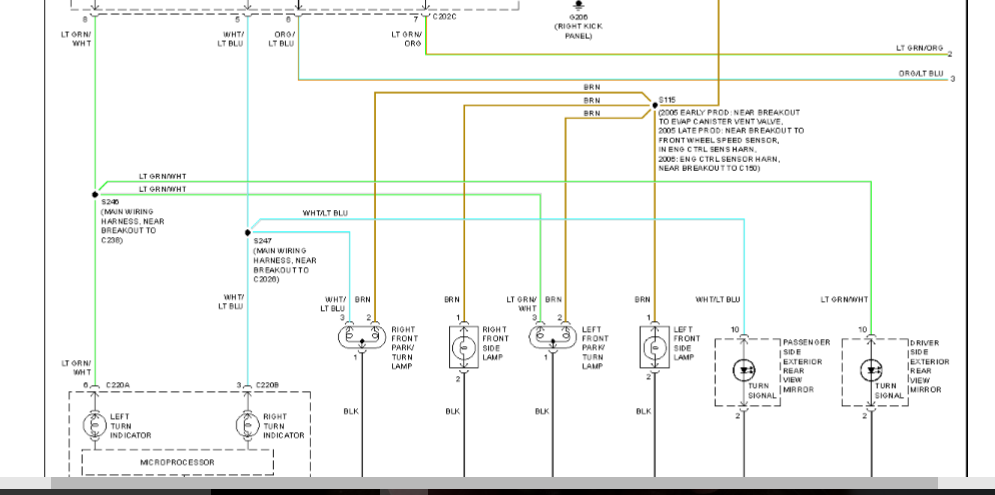Click the left turn indicator lamp symbol
The height and width of the screenshot is (495, 995).
click(x=93, y=425)
